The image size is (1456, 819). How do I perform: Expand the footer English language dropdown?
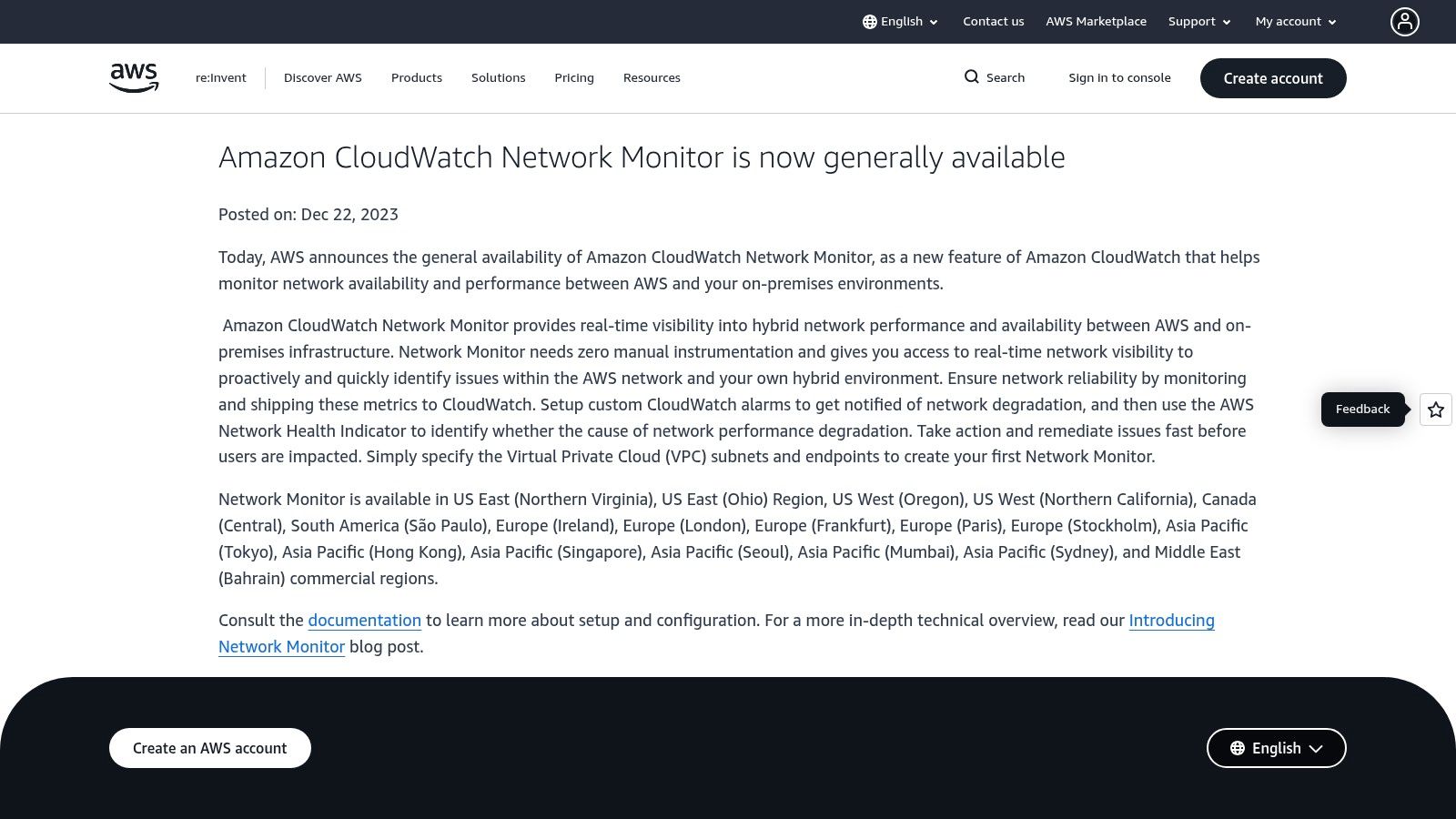[x=1276, y=747]
